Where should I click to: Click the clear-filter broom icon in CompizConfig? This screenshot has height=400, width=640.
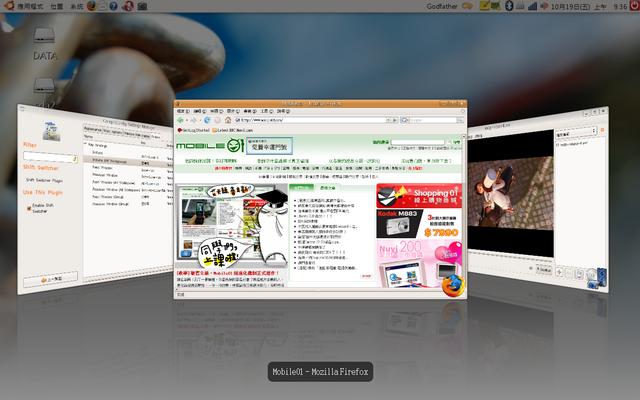click(x=74, y=159)
